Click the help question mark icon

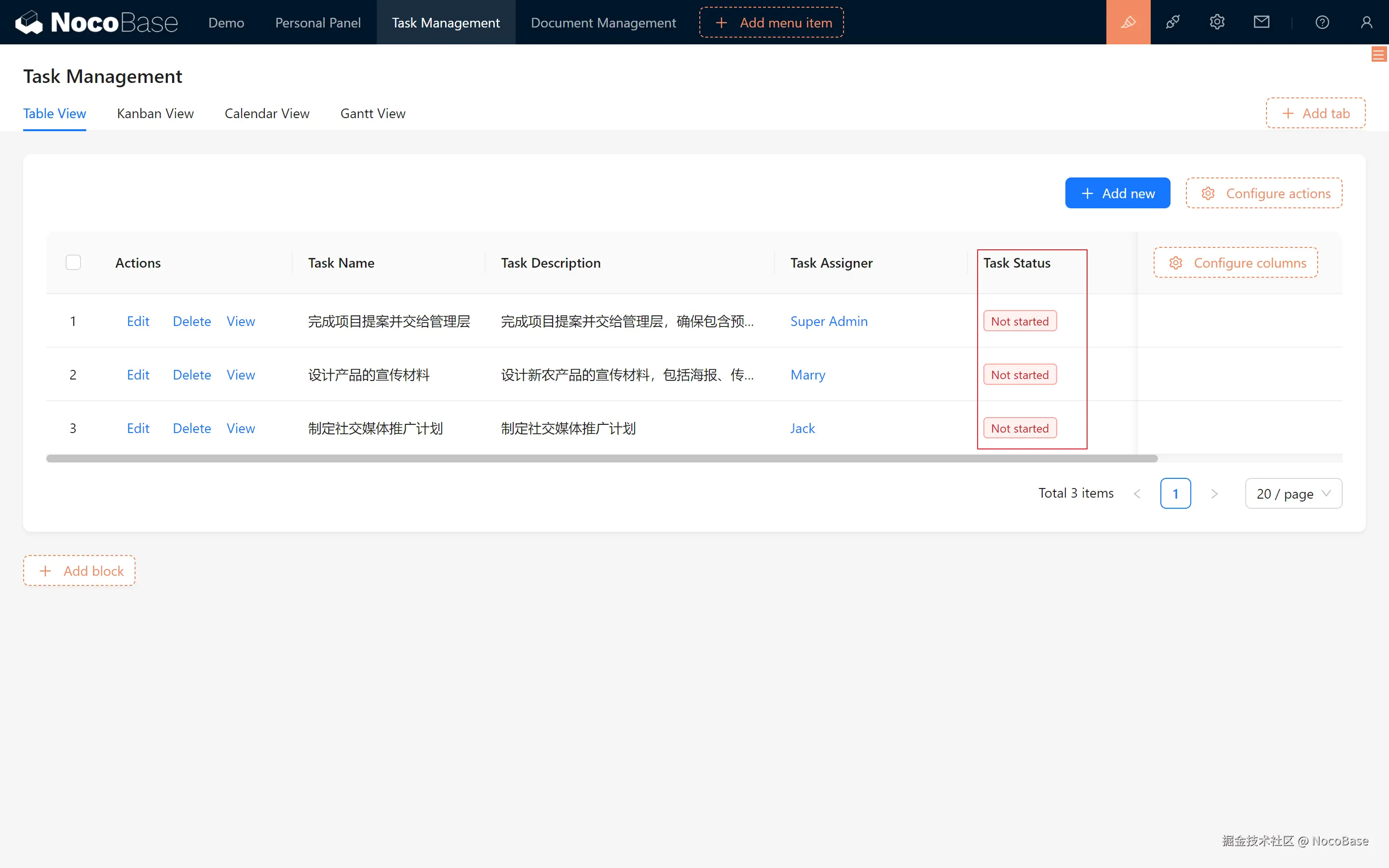[1322, 22]
